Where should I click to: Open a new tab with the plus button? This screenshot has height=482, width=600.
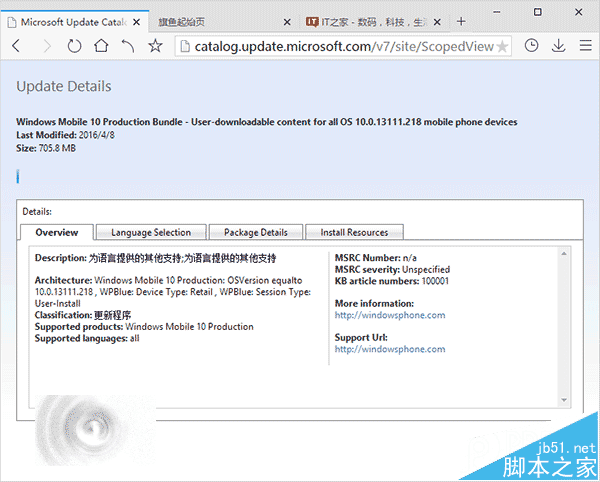point(461,21)
